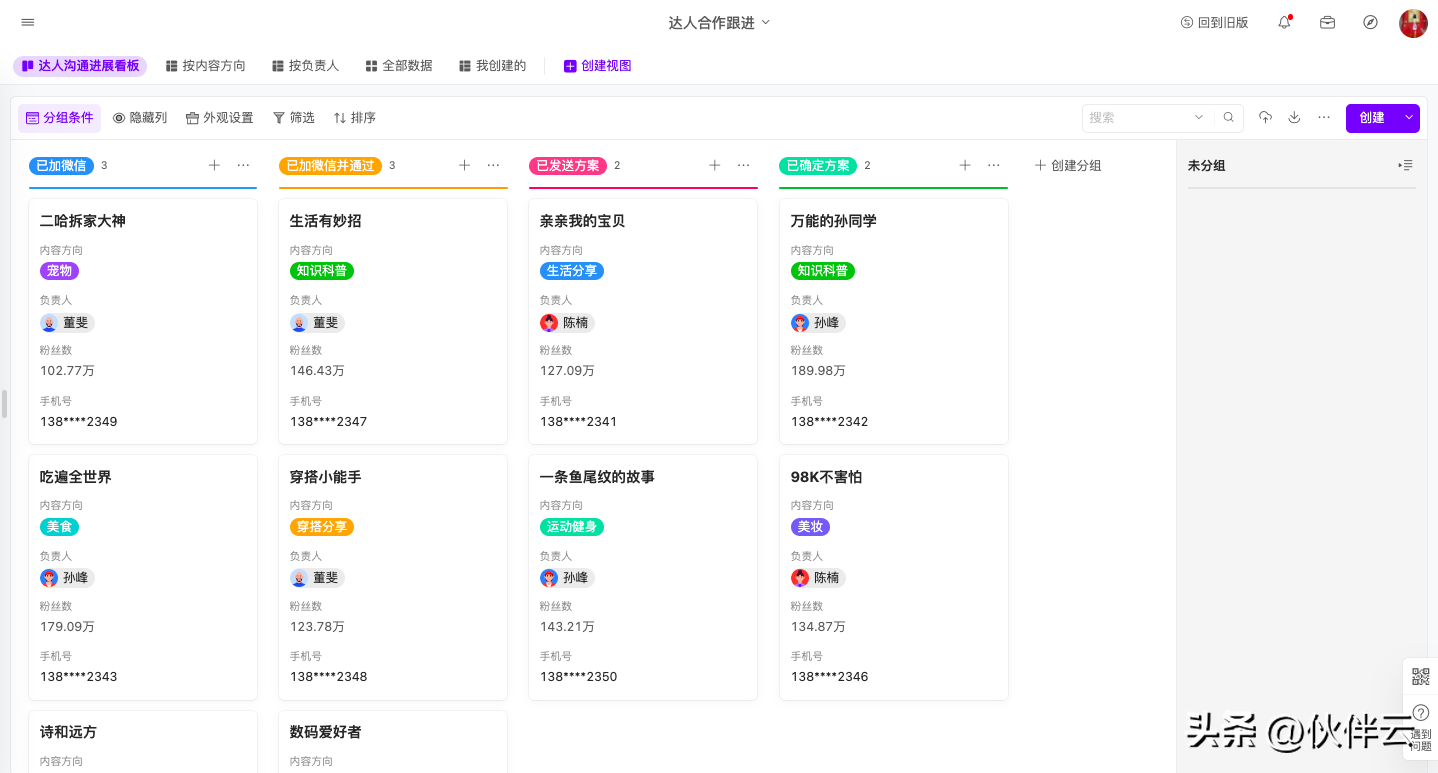Expand the 达人合作跟进 title dropdown
This screenshot has height=773, width=1438.
[x=766, y=22]
